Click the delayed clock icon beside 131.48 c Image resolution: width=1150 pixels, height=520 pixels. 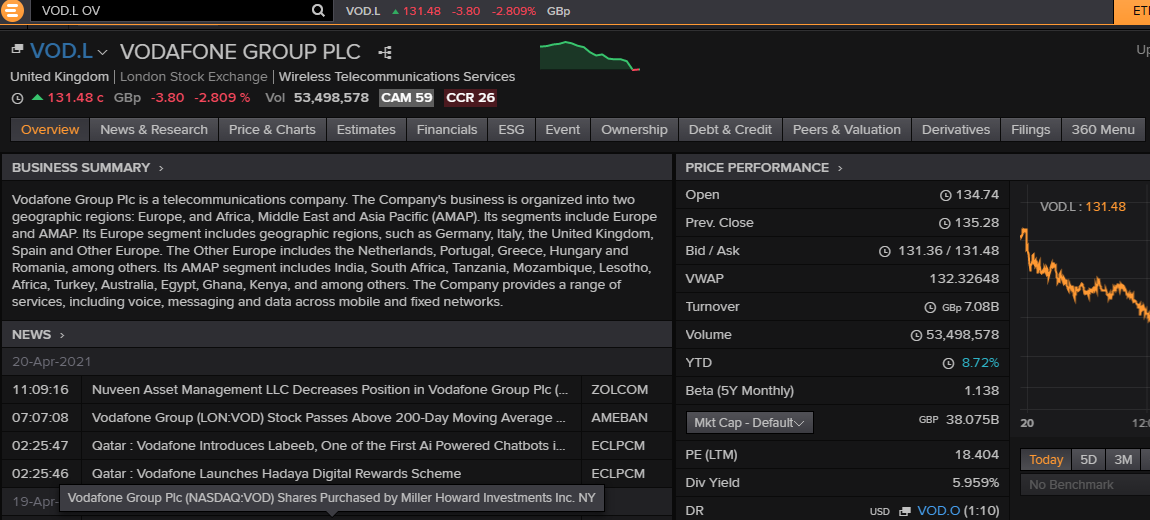coord(17,98)
